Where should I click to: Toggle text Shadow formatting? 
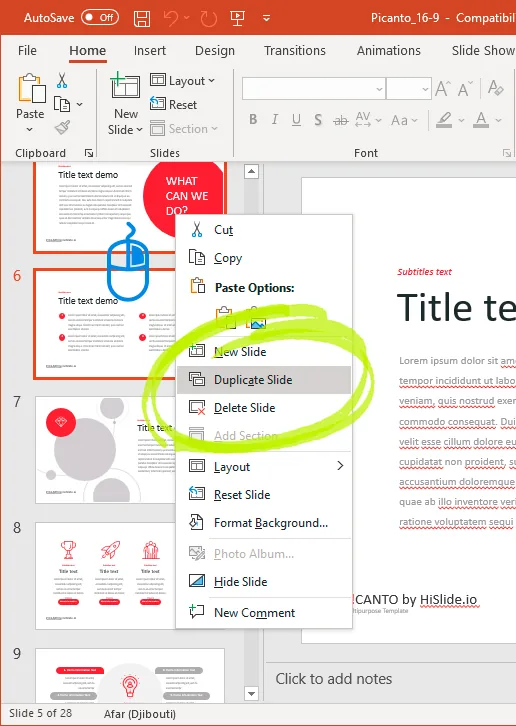click(x=318, y=120)
